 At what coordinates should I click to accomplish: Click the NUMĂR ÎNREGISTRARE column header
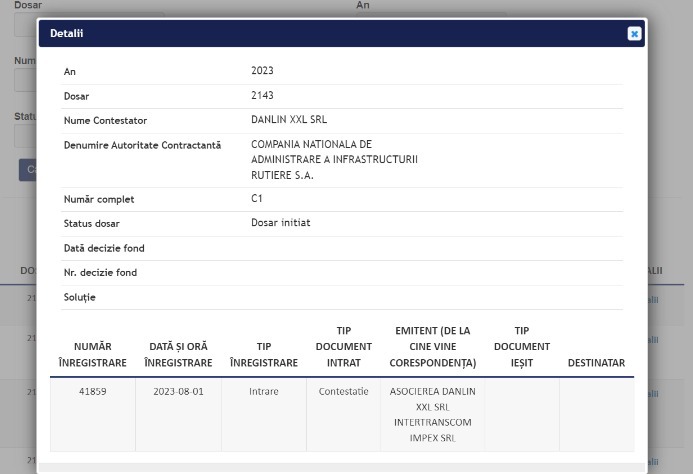[x=93, y=355]
